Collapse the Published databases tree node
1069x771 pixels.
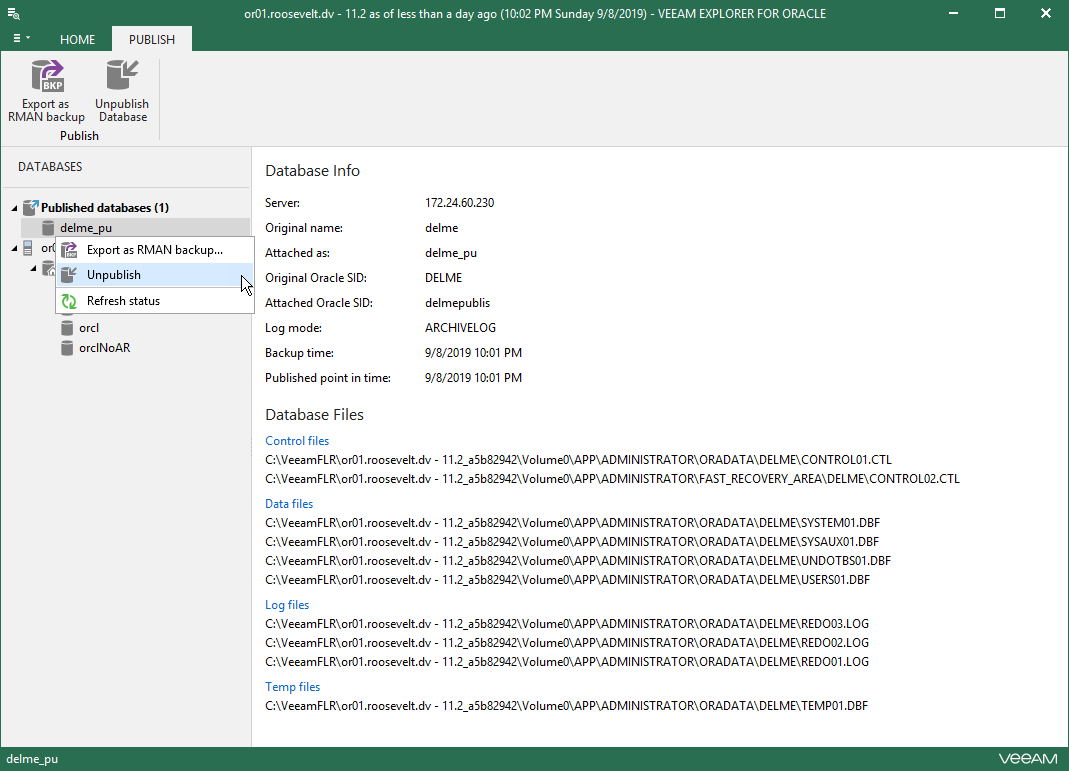(x=14, y=208)
